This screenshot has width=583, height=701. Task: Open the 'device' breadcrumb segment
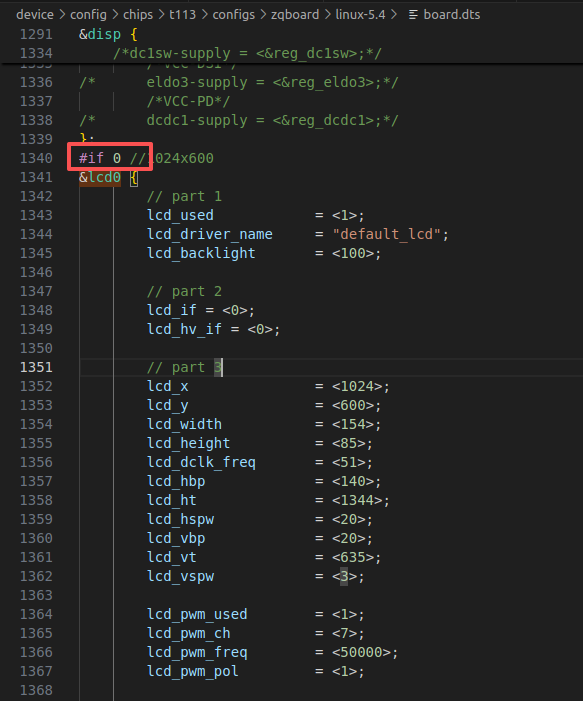click(x=35, y=15)
